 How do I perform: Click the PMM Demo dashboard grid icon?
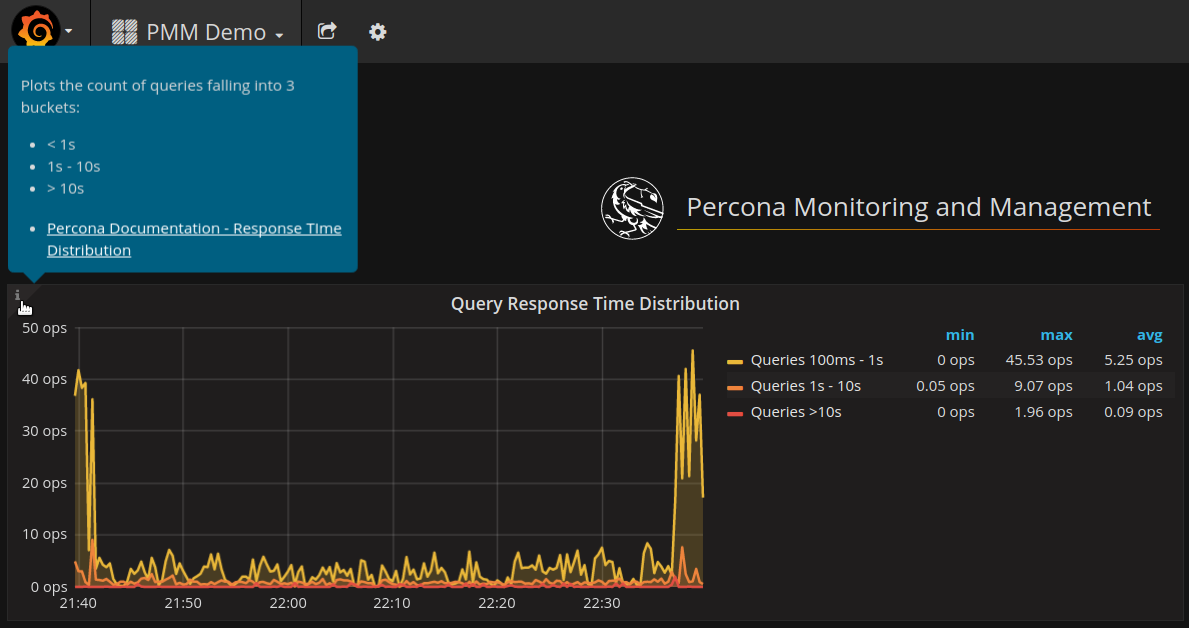pos(124,32)
